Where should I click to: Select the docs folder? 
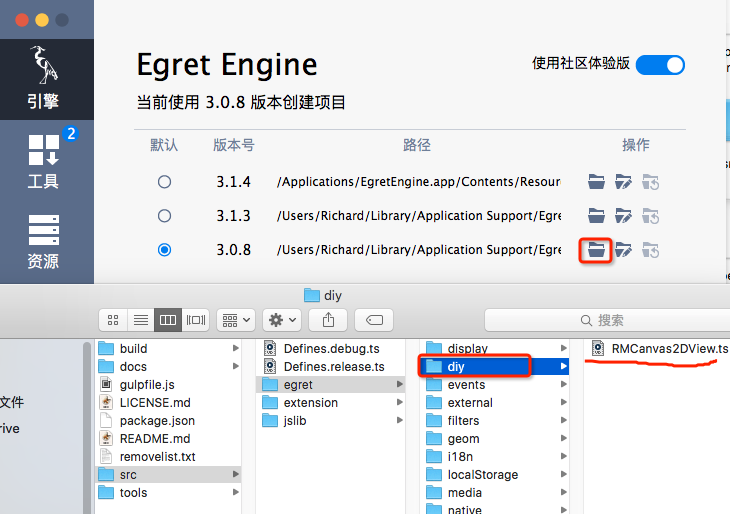(169, 366)
